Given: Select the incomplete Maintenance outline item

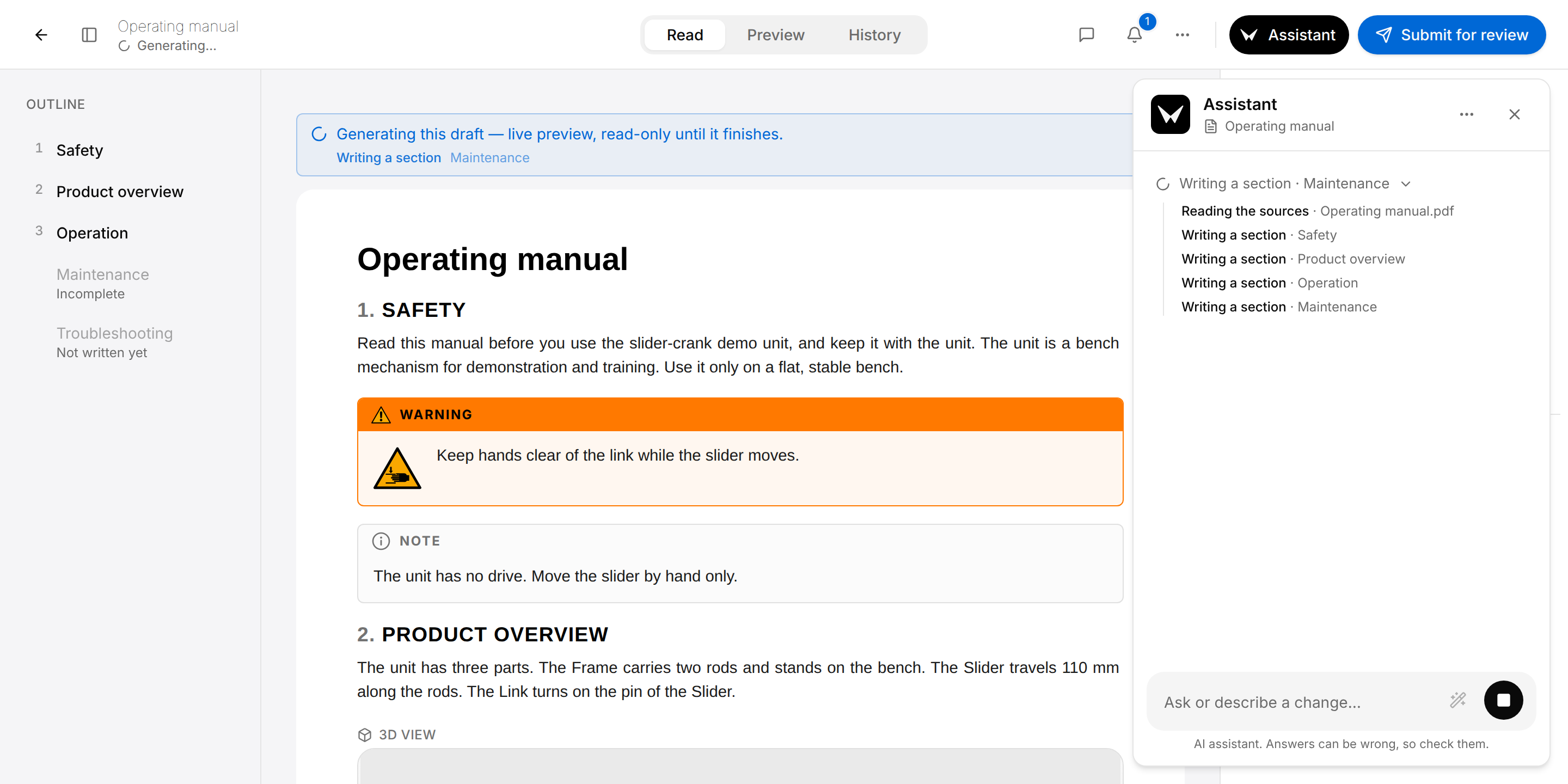Looking at the screenshot, I should click(102, 284).
